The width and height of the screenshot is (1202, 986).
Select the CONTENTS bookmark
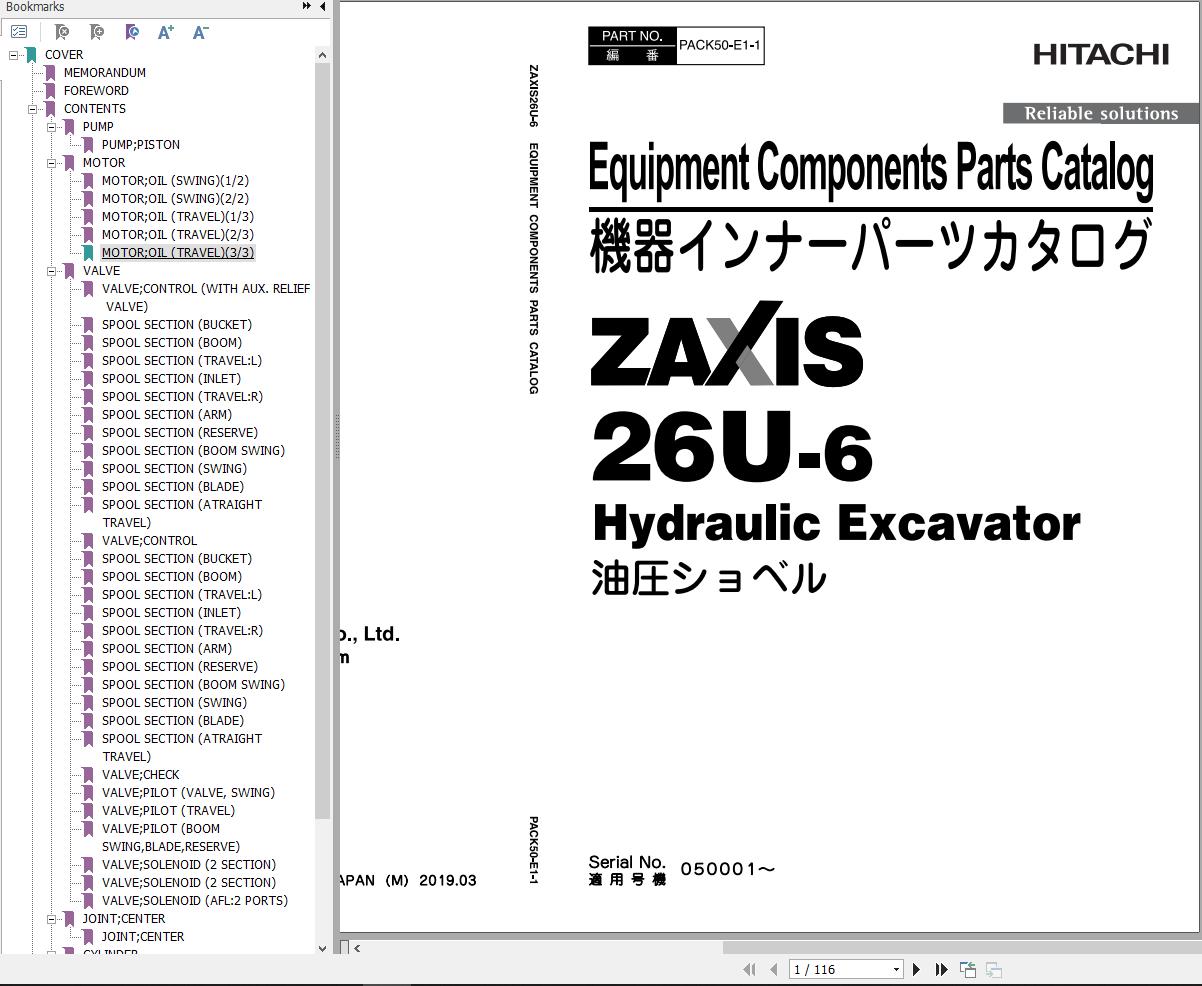click(95, 109)
